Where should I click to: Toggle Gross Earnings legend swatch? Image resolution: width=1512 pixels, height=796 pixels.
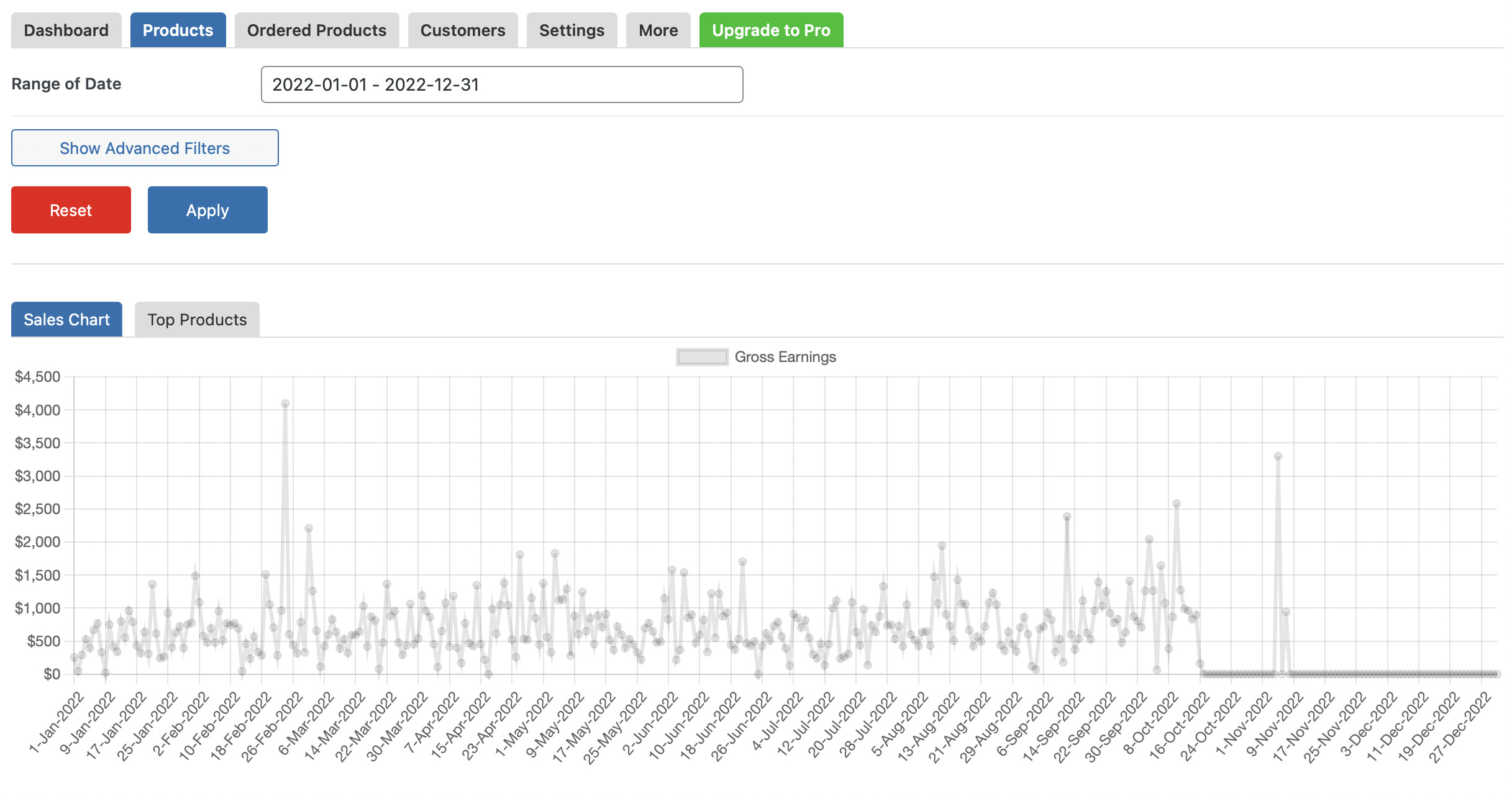(702, 357)
